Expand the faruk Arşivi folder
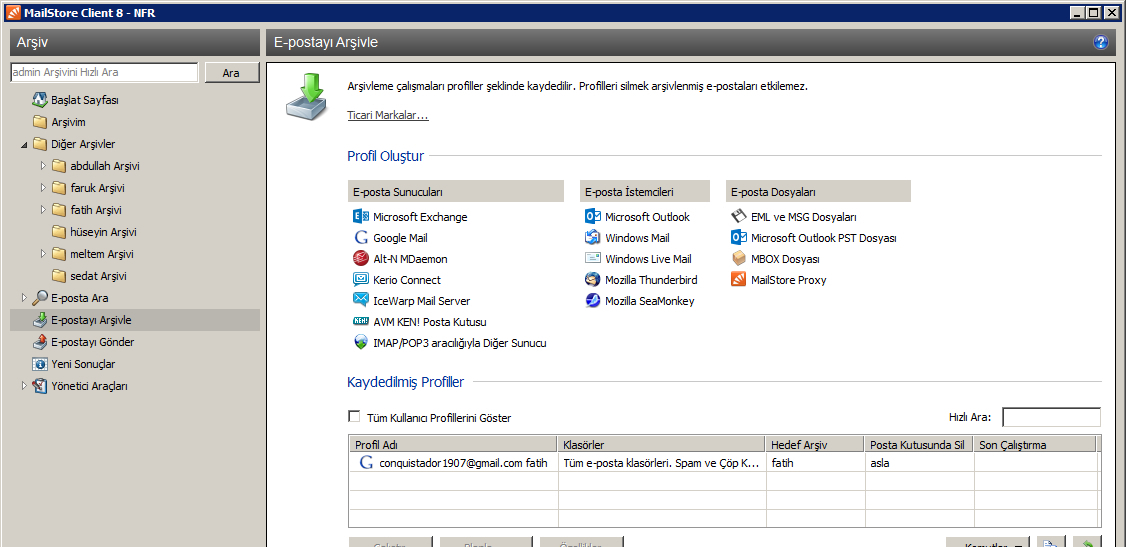Image resolution: width=1126 pixels, height=547 pixels. point(43,188)
